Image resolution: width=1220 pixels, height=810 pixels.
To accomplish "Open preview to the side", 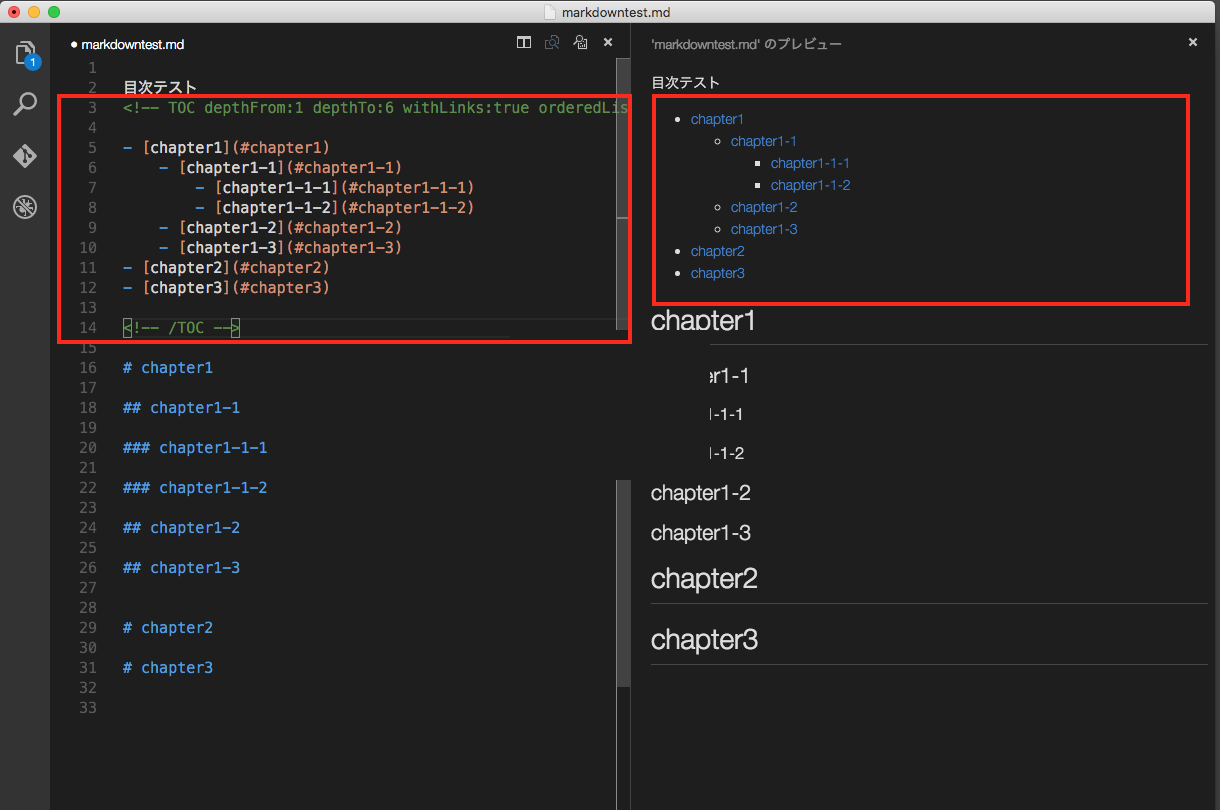I will (580, 43).
